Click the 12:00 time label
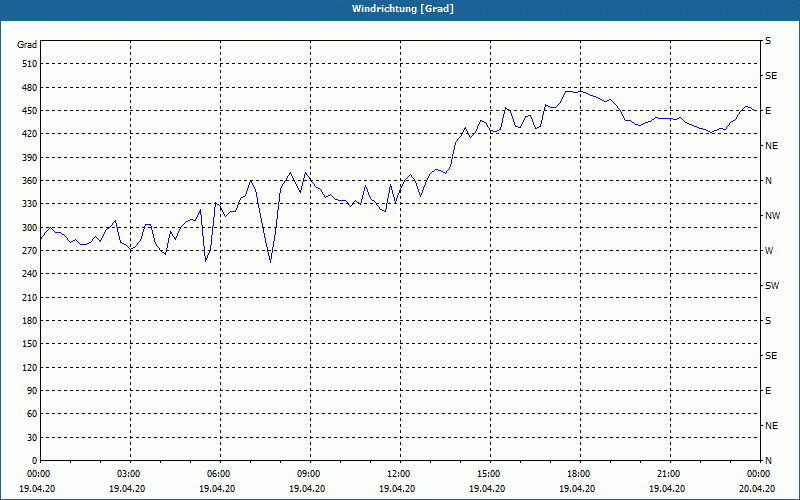 click(x=399, y=474)
